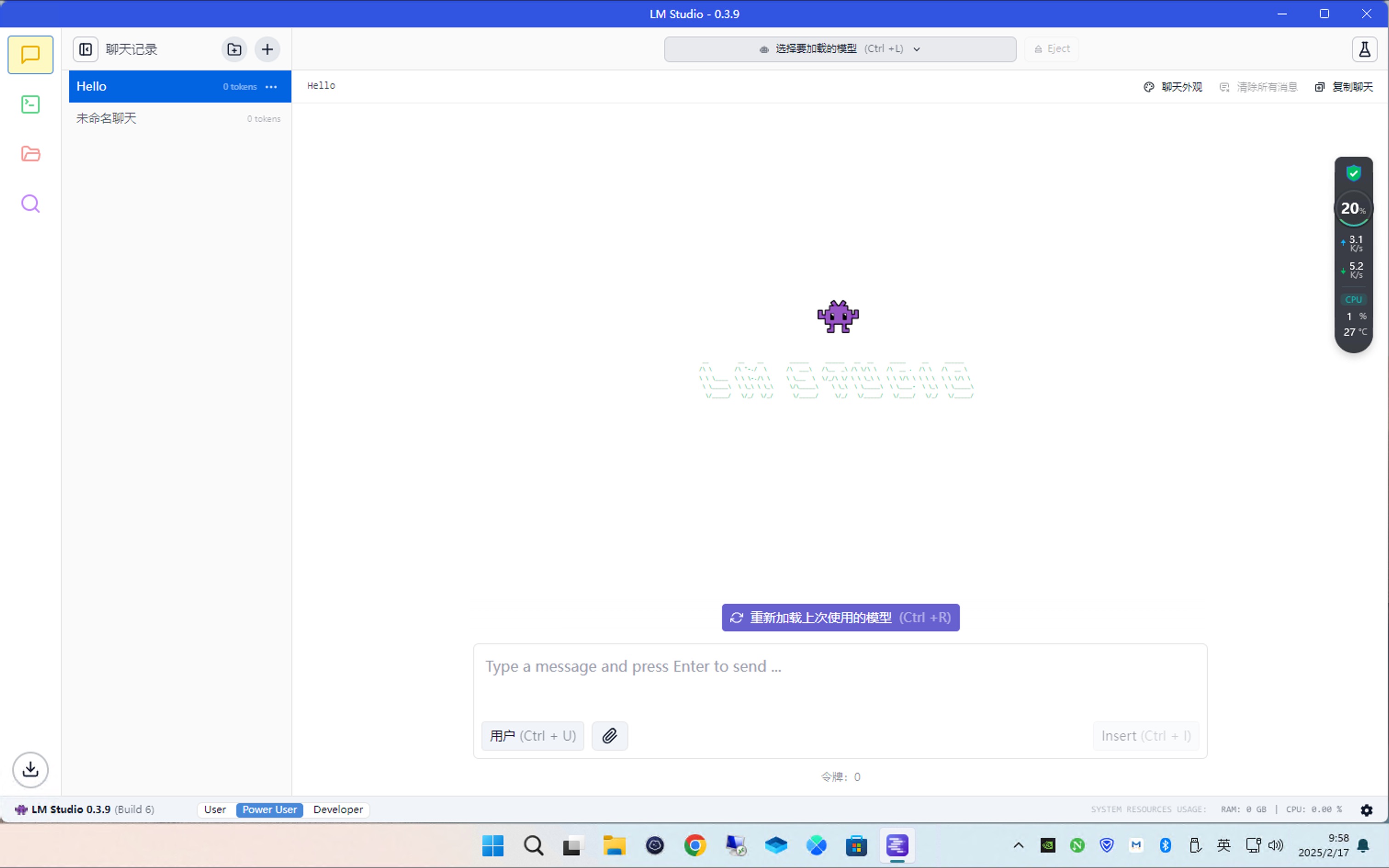Image resolution: width=1389 pixels, height=868 pixels.
Task: Open Windows taskbar search
Action: point(533,845)
